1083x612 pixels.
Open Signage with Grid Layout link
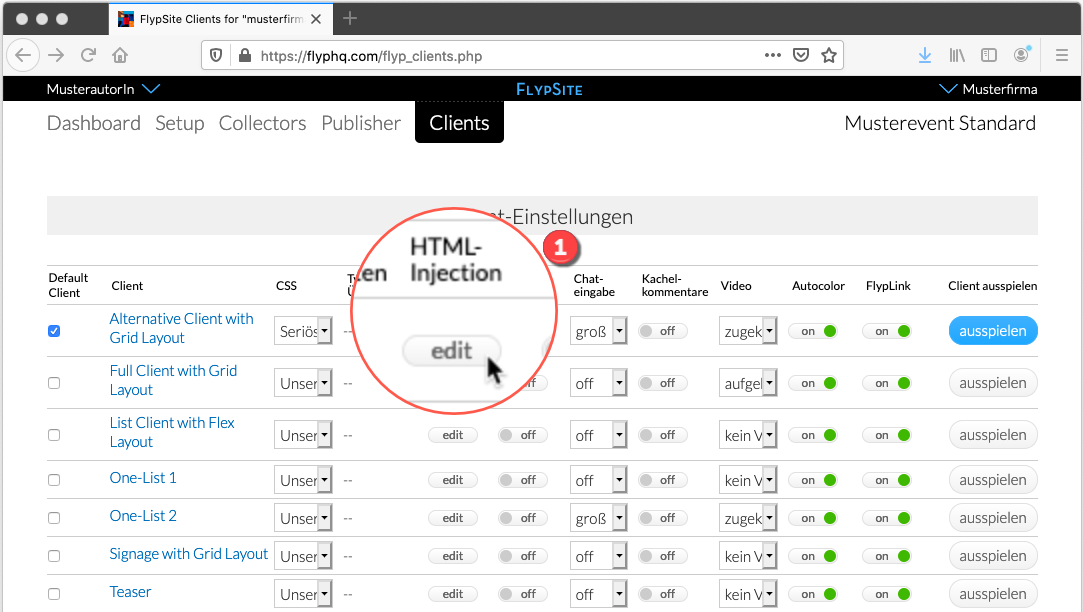189,554
